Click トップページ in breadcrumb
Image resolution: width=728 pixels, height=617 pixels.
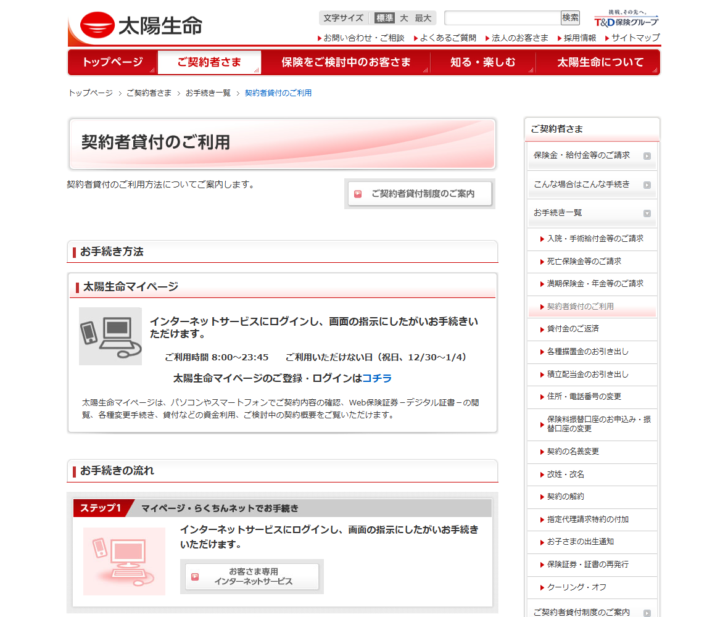91,93
